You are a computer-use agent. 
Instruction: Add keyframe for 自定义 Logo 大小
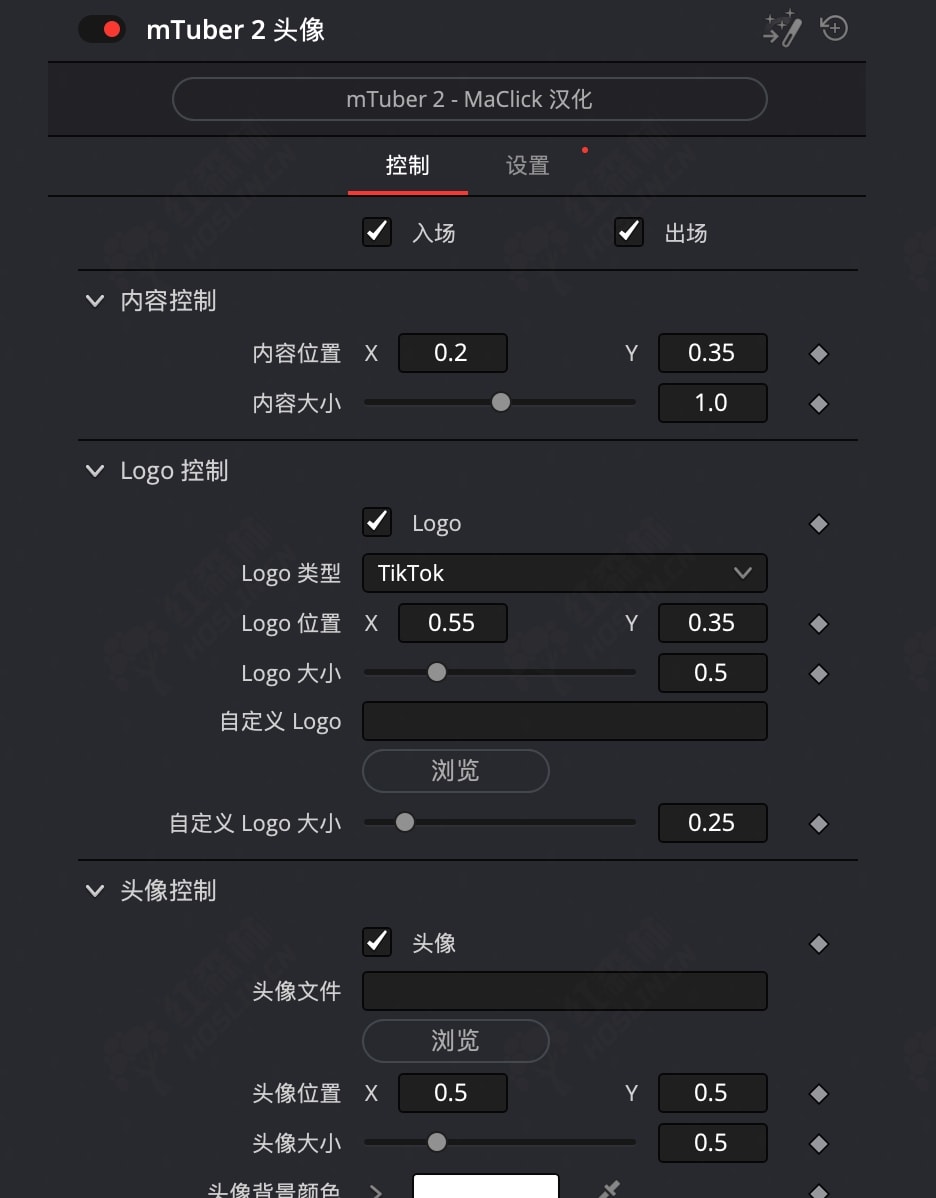tap(819, 824)
